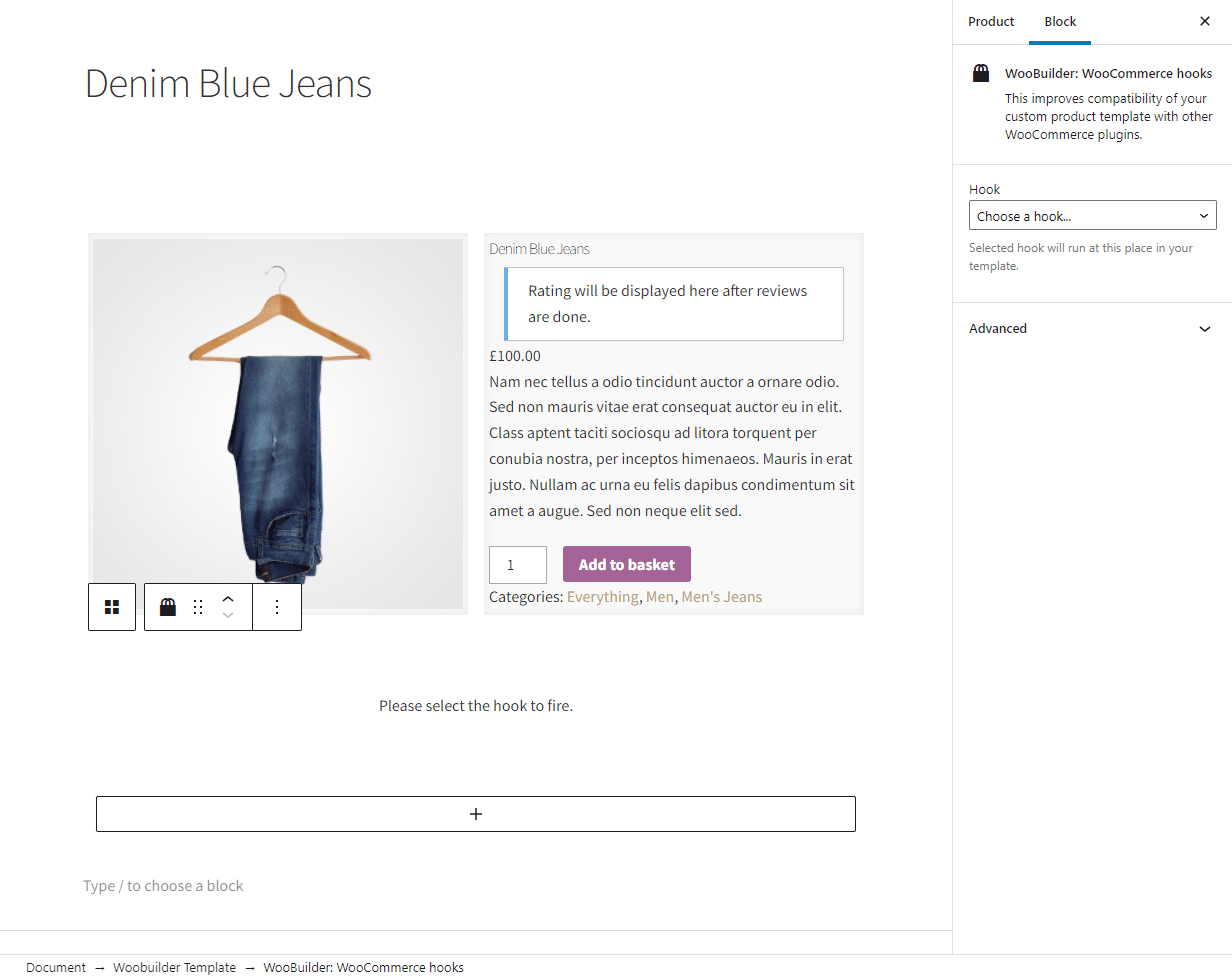This screenshot has width=1232, height=979.
Task: Click the WooBuilder bag icon in the sidebar
Action: pos(981,73)
